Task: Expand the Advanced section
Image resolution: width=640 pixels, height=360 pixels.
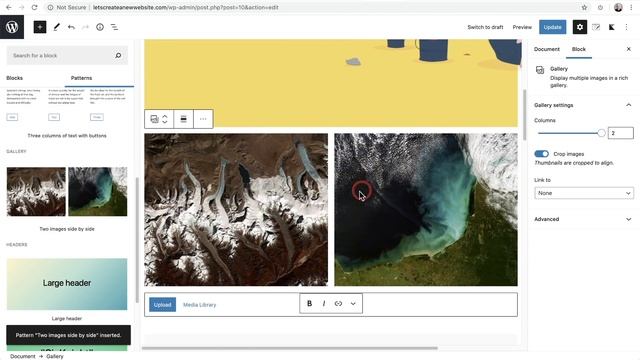Action: [584, 219]
